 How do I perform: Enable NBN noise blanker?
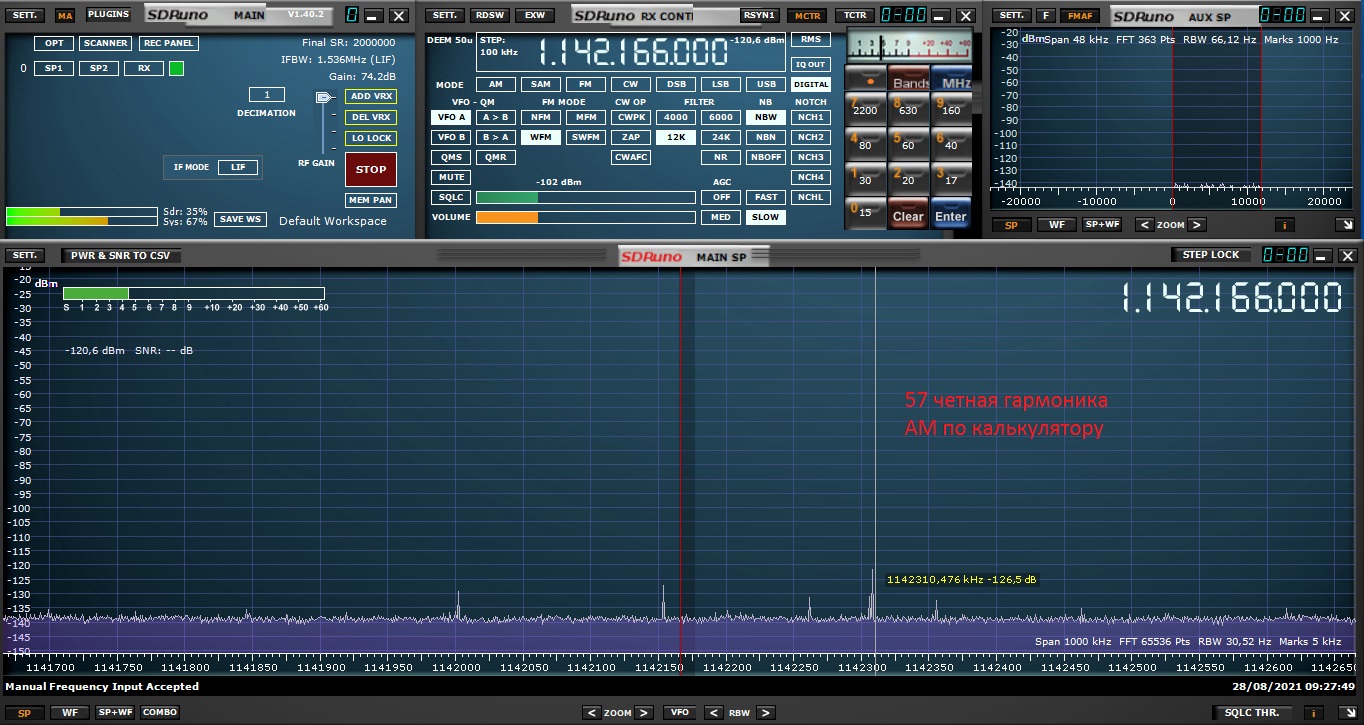coord(765,137)
